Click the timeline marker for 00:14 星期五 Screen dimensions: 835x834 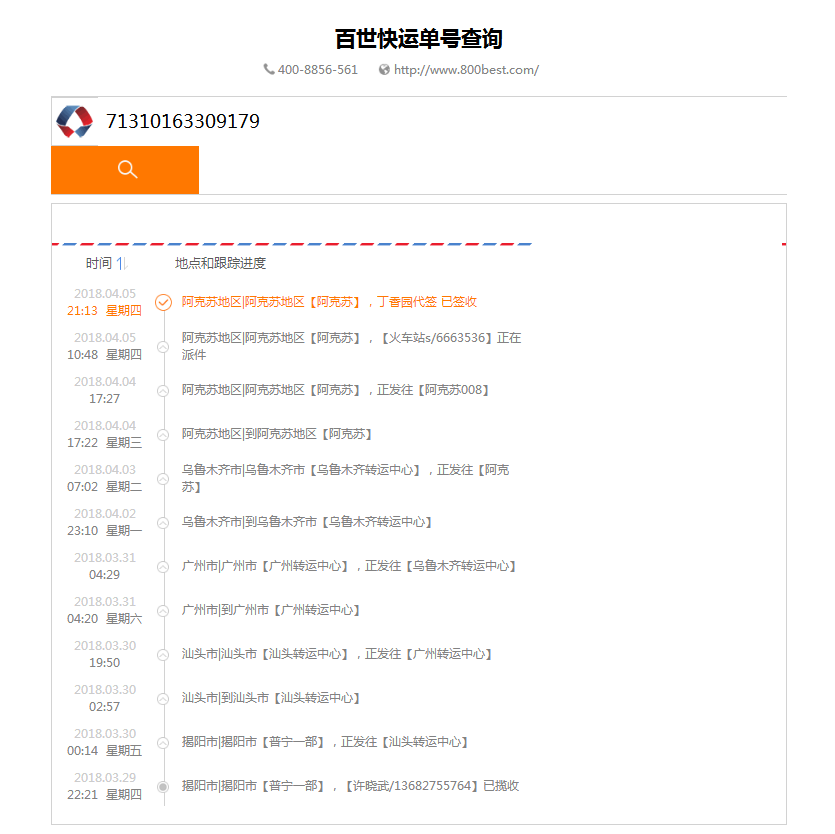(163, 743)
